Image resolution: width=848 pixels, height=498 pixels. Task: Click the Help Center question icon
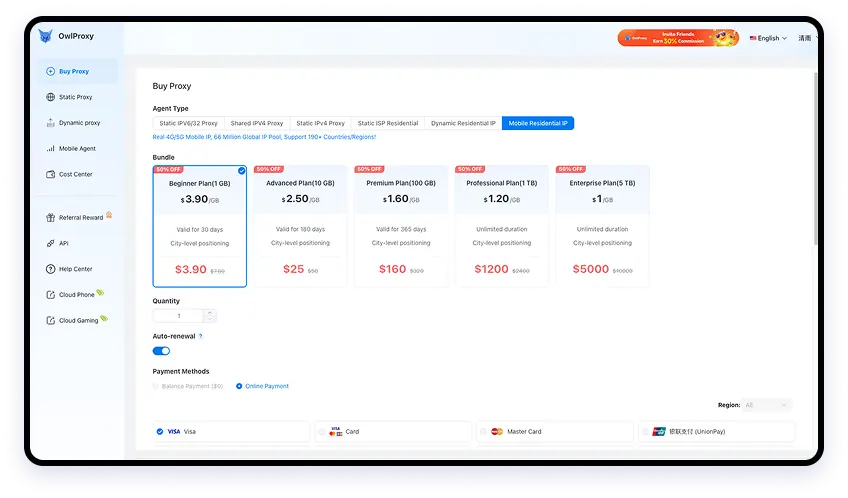tap(50, 269)
